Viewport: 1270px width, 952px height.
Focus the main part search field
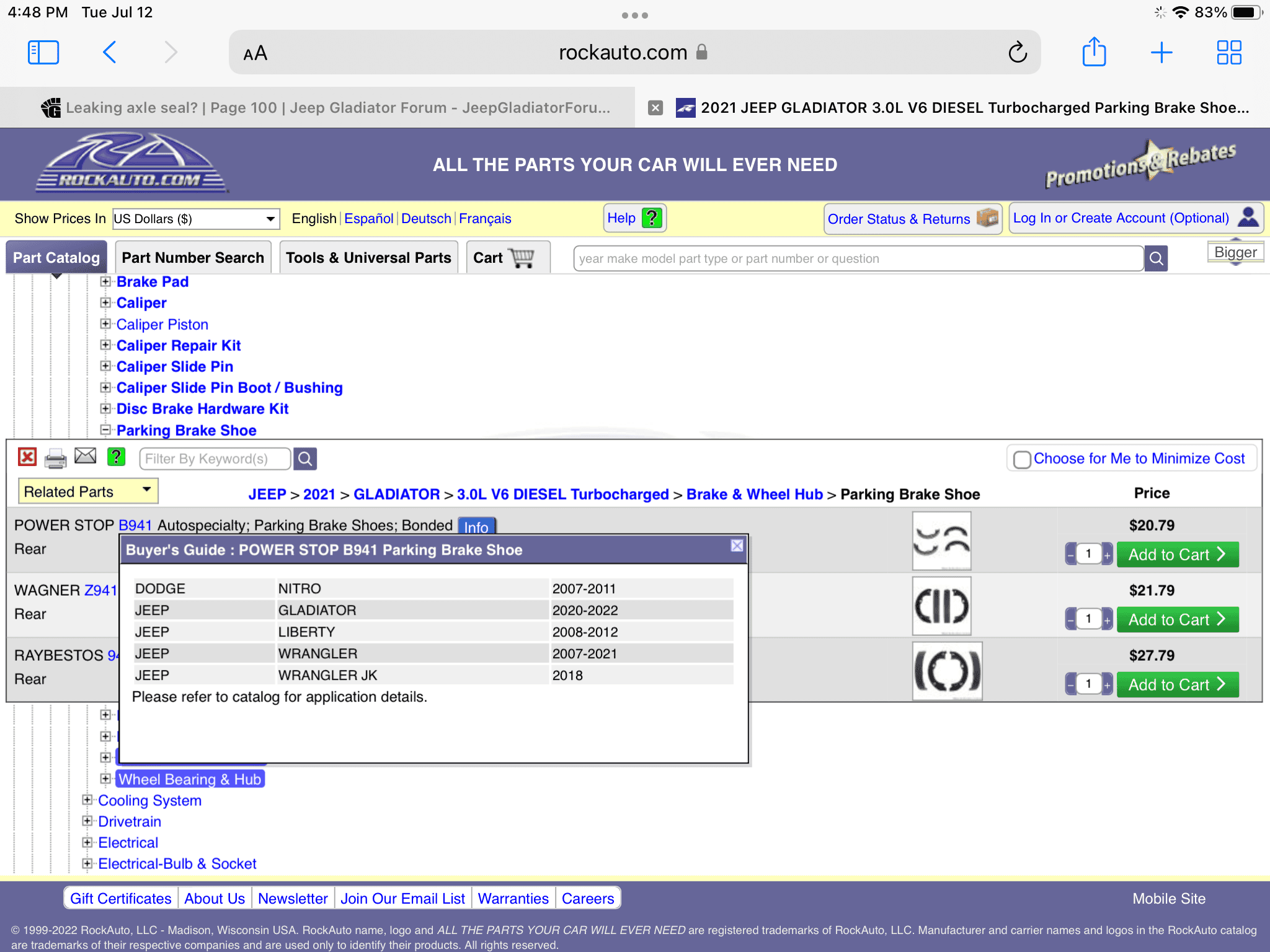coord(859,258)
